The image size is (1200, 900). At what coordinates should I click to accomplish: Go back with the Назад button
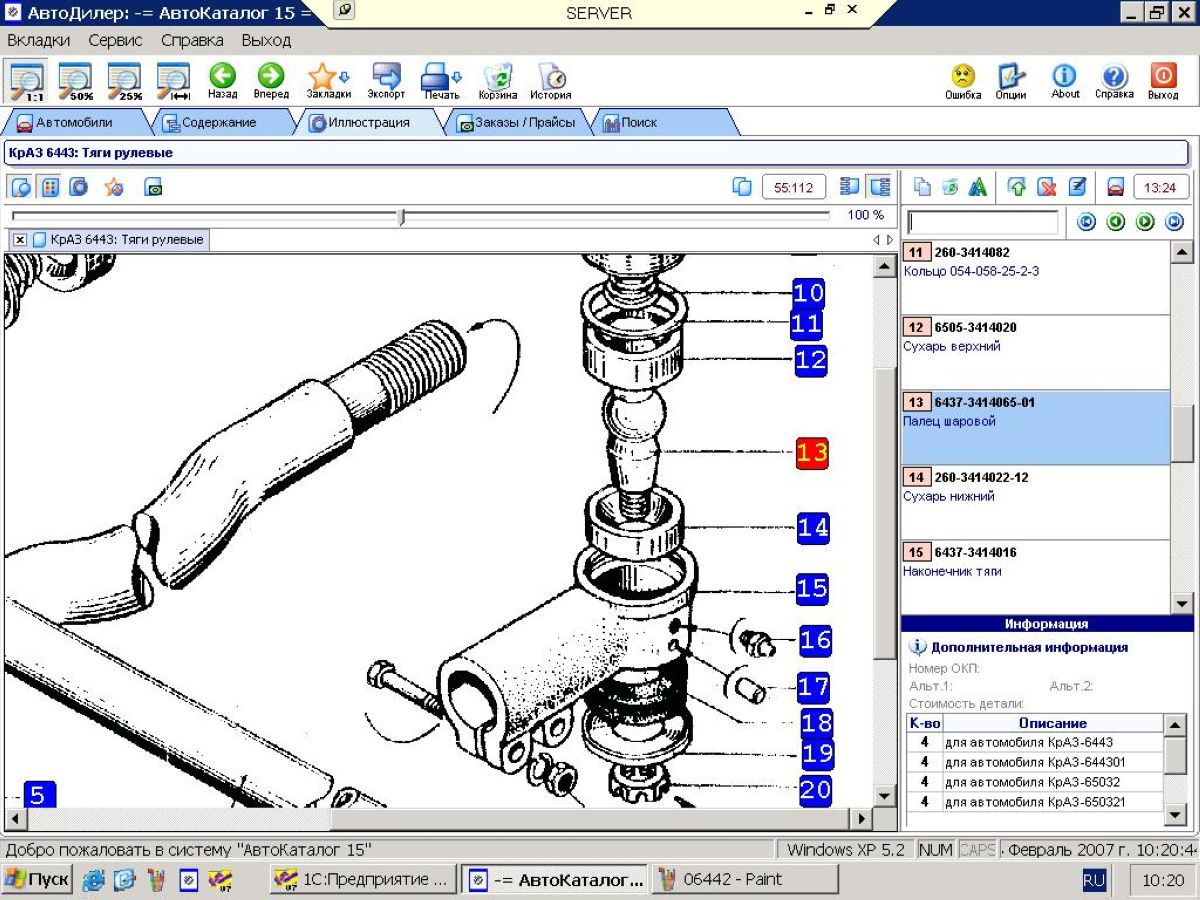(x=222, y=82)
